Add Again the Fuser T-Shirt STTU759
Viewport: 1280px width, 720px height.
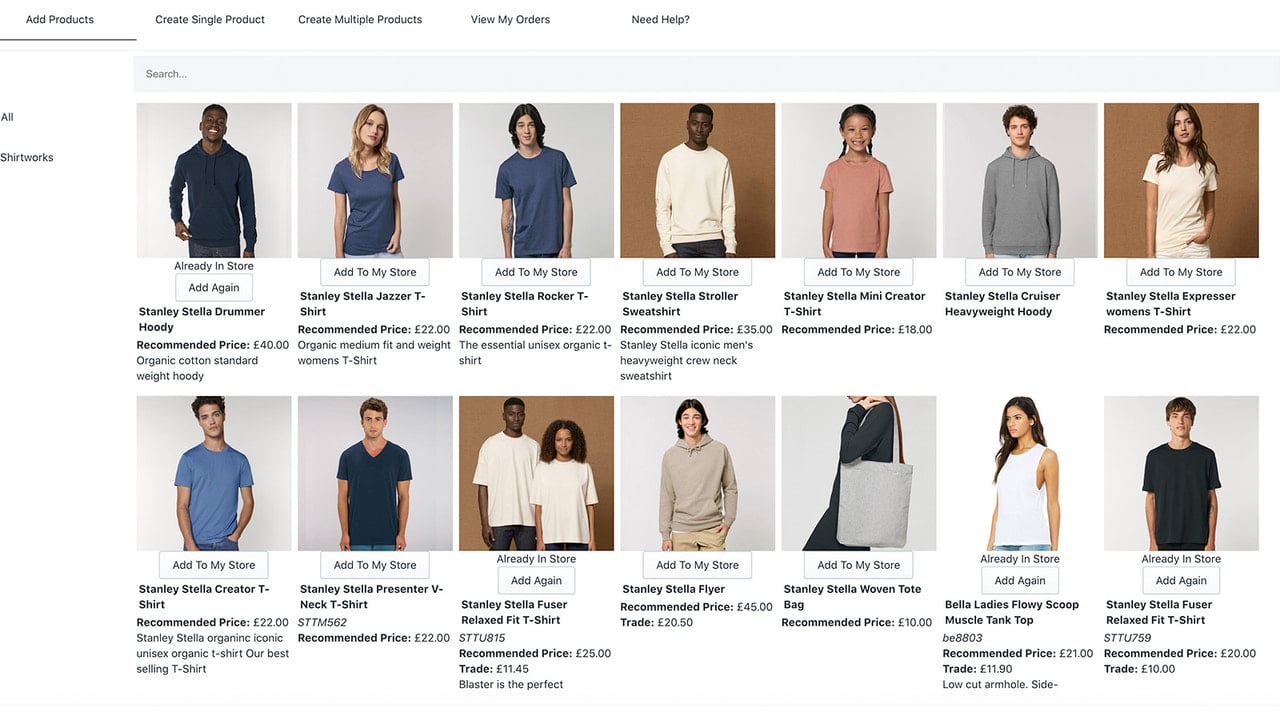(x=1181, y=581)
